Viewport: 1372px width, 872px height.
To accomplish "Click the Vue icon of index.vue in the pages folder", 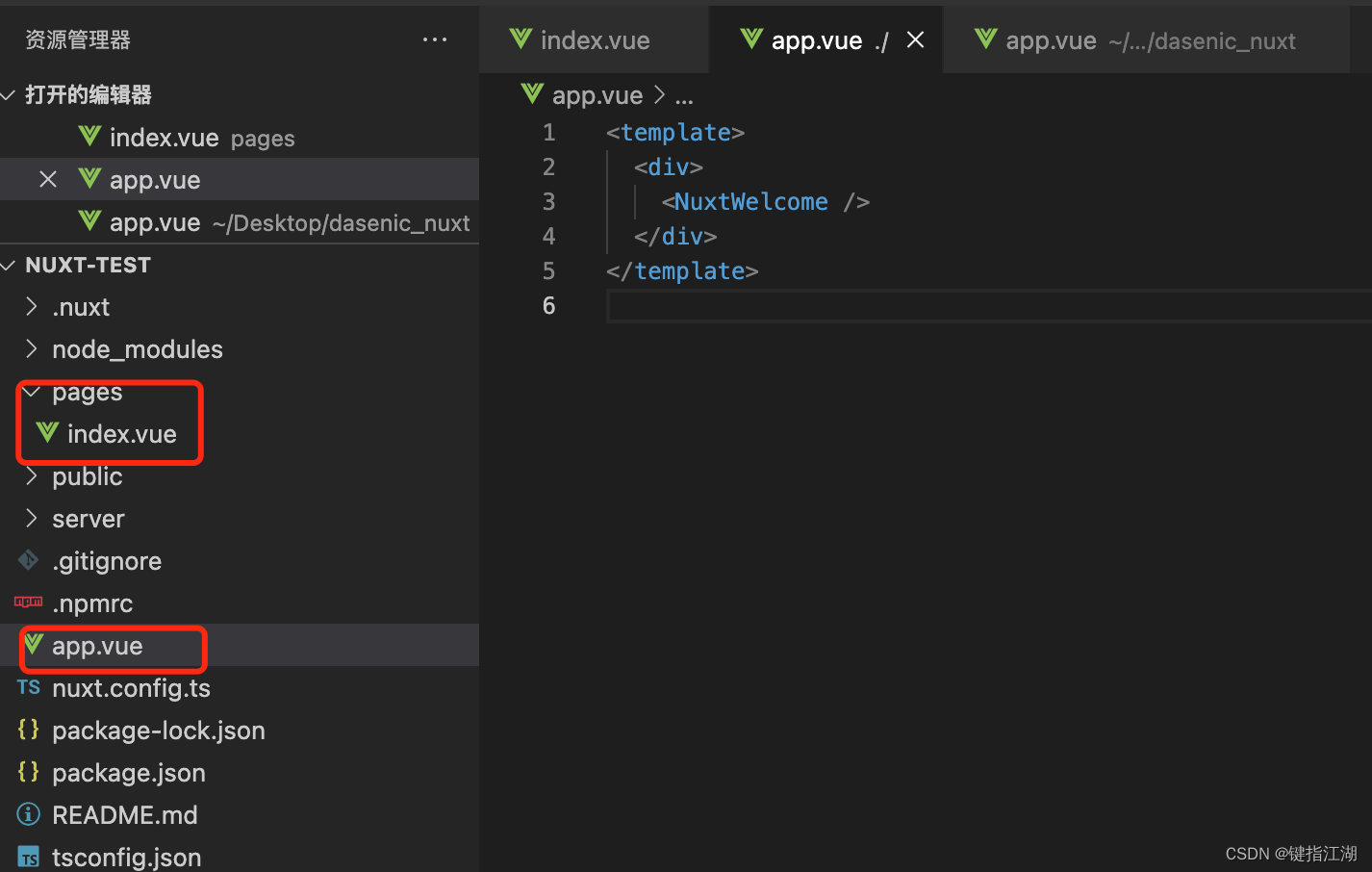I will click(47, 432).
